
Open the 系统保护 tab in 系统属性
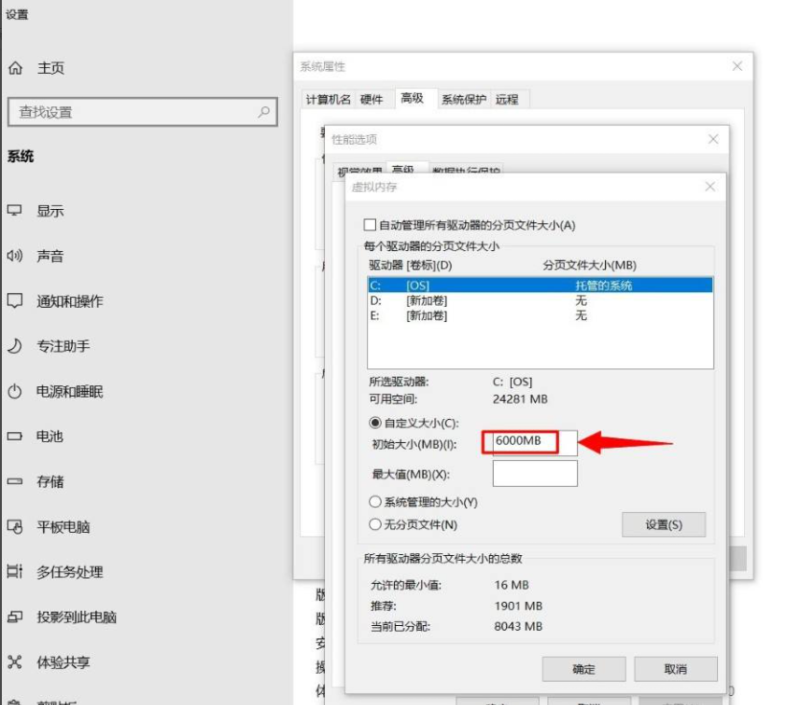464,99
